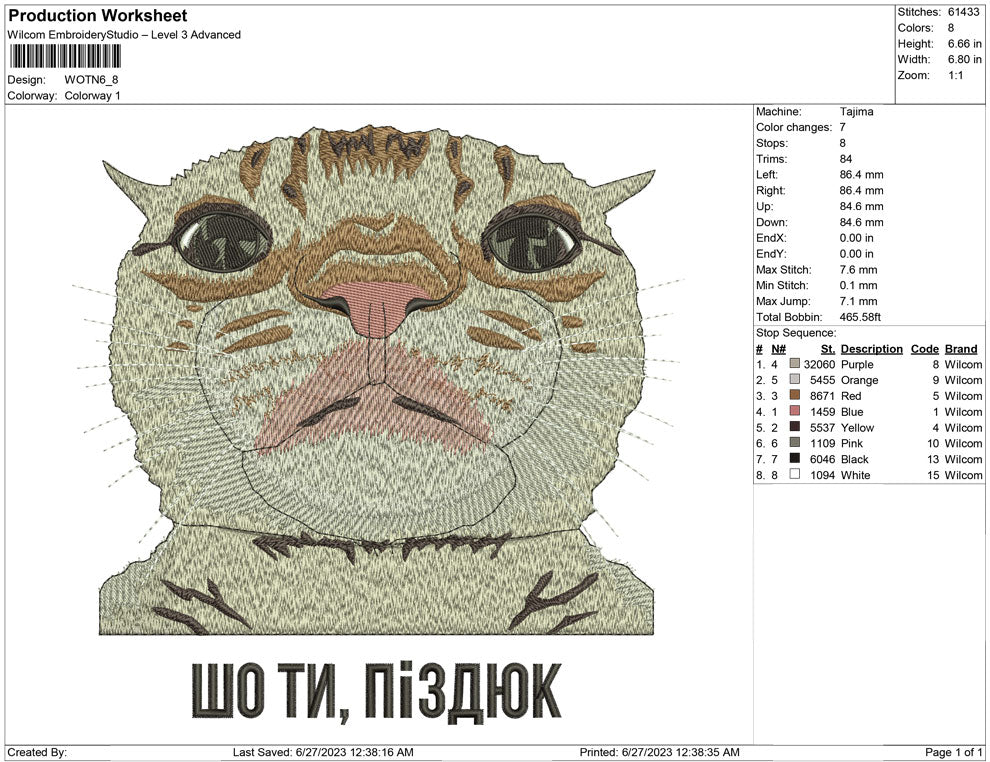This screenshot has height=762, width=990.
Task: Click the embroidered cat design preview
Action: click(379, 379)
